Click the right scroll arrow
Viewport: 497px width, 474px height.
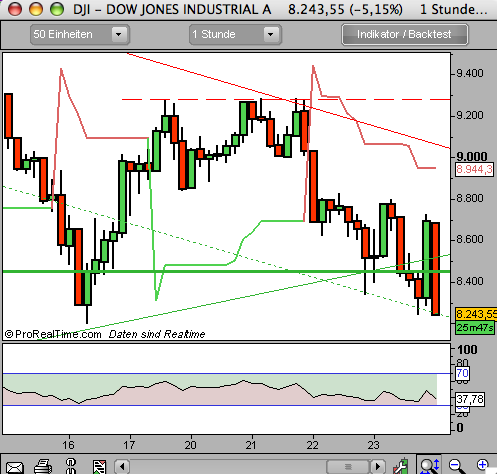click(377, 466)
